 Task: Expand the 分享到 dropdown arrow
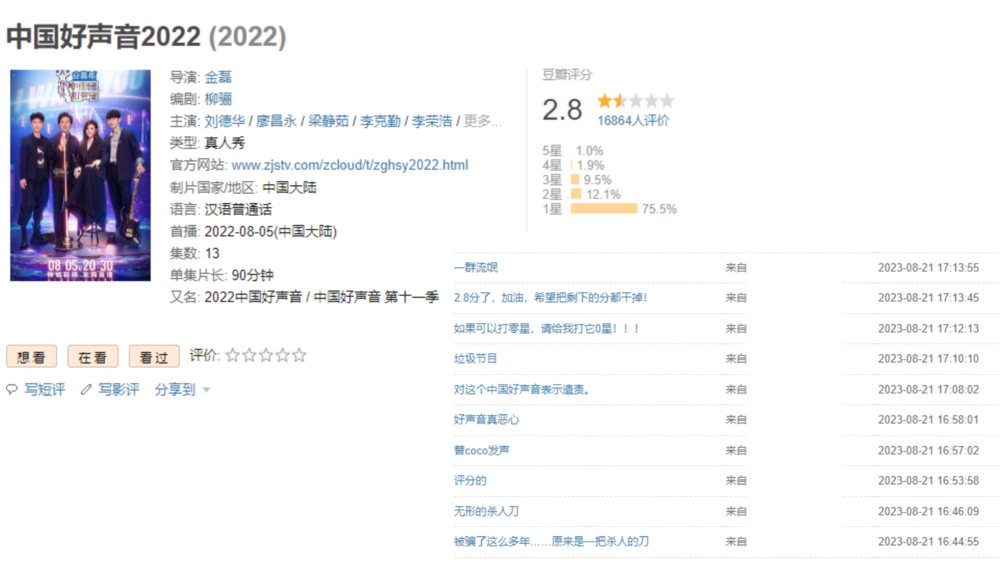coord(207,390)
